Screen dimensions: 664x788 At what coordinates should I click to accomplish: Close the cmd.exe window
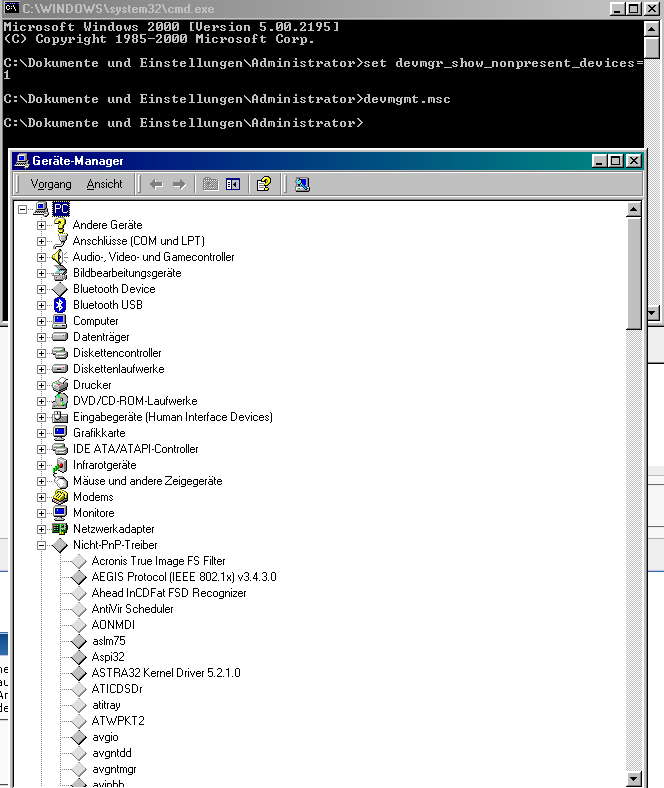652,9
